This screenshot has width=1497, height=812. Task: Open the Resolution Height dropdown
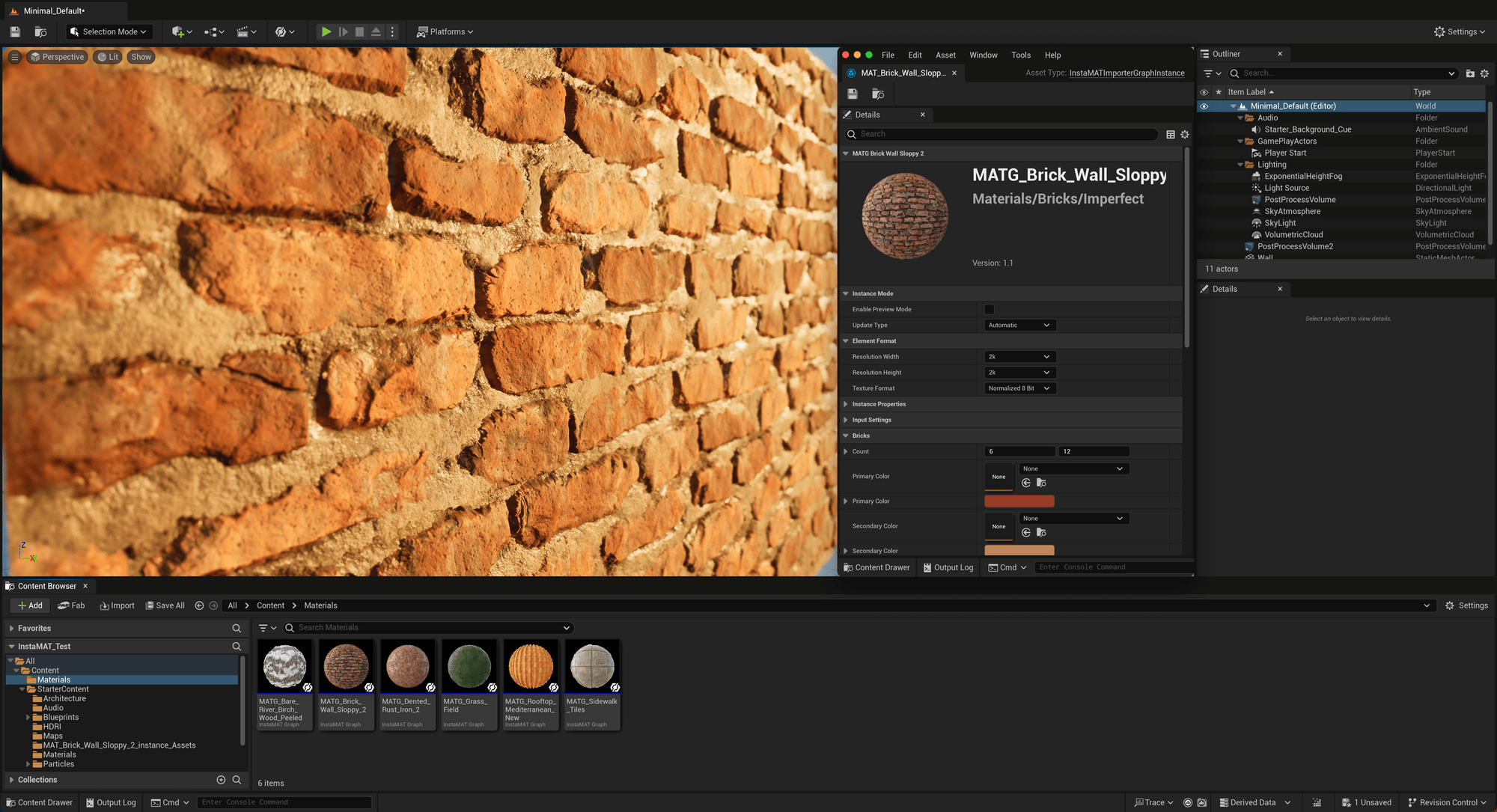point(1019,372)
